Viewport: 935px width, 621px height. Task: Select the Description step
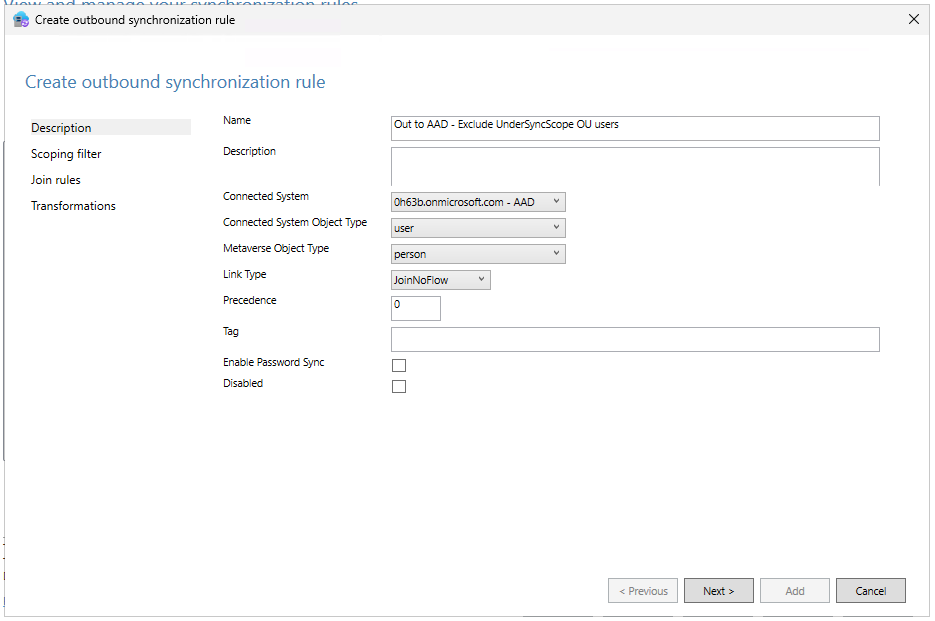[61, 127]
